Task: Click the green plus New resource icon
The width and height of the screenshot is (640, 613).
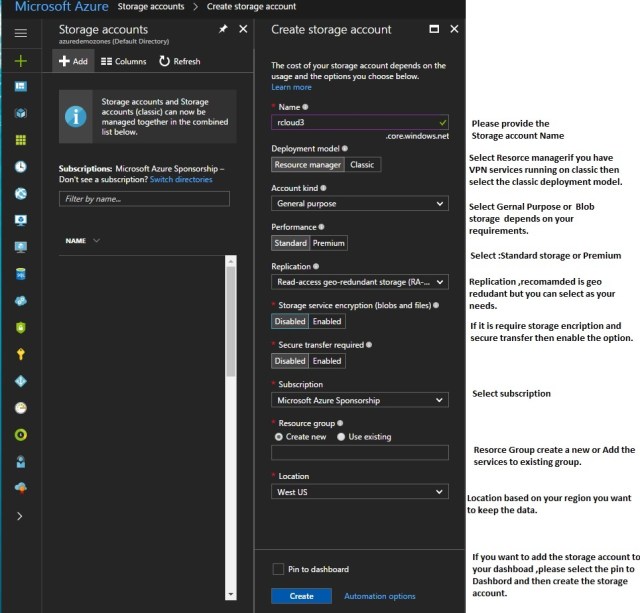Action: point(21,61)
